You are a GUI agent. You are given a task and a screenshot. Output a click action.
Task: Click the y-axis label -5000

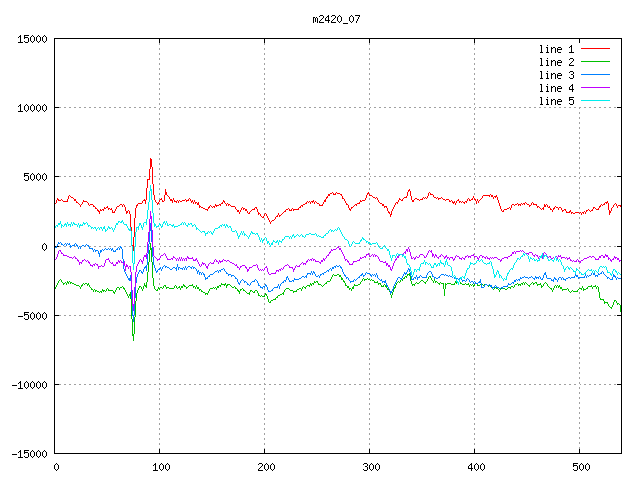pyautogui.click(x=32, y=316)
